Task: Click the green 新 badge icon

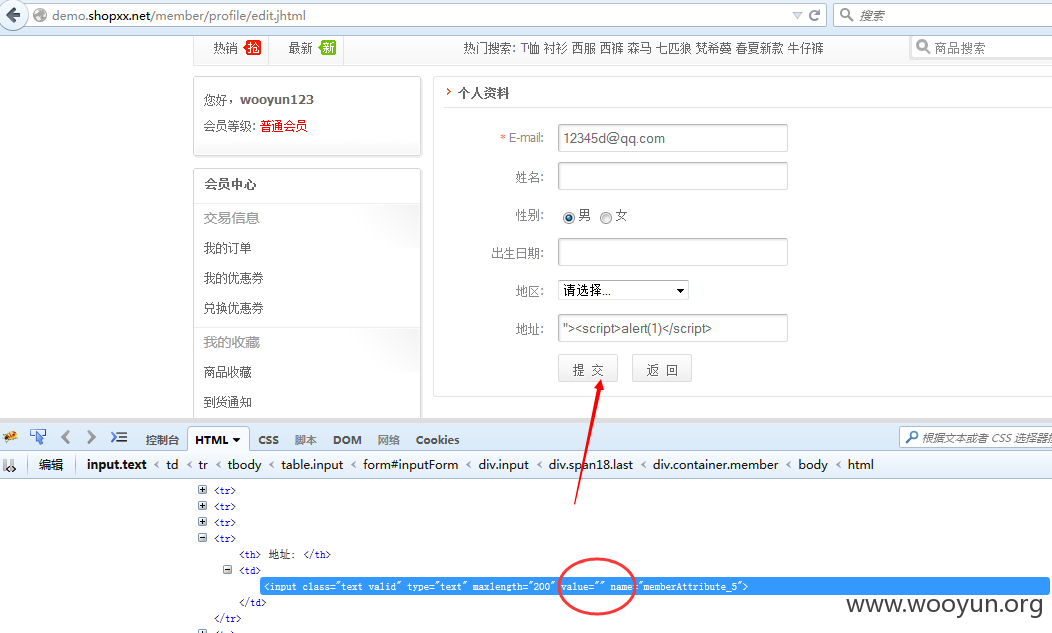Action: (x=327, y=47)
